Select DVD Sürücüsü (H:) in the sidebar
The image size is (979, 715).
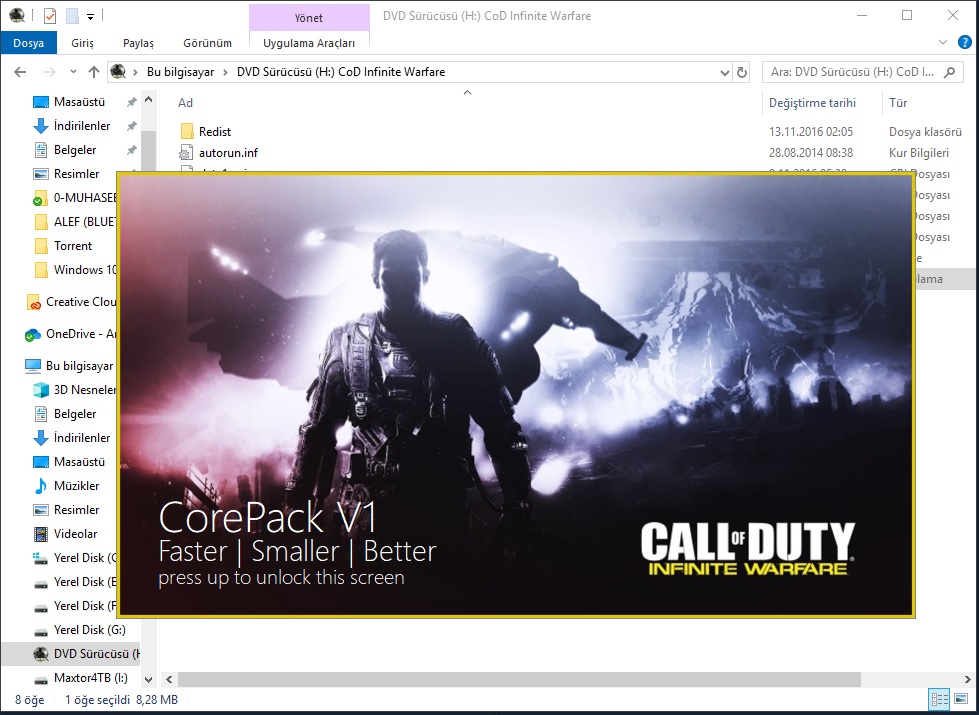(x=71, y=654)
